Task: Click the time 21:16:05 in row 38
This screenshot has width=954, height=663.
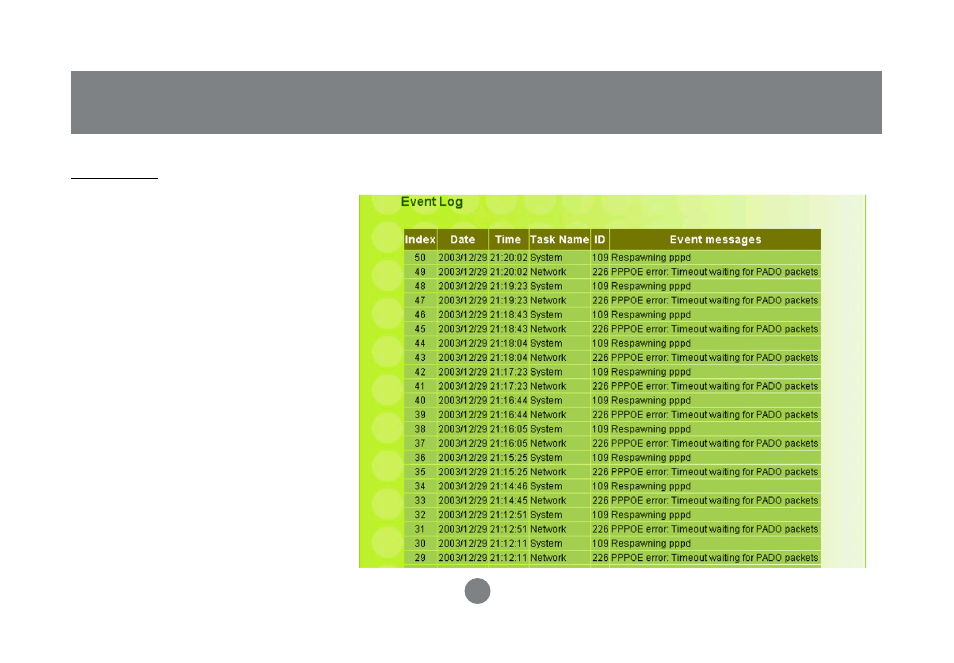Action: (x=509, y=429)
